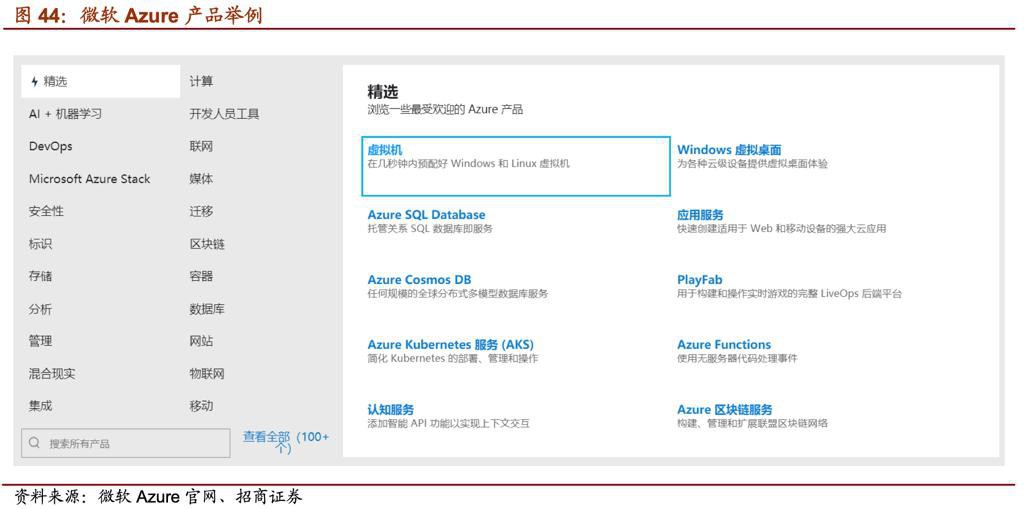Open the 区块链 category
This screenshot has width=1024, height=509.
coord(207,244)
